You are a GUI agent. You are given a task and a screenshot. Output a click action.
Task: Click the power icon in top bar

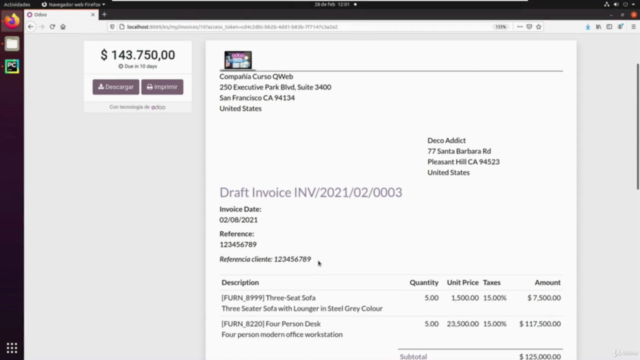point(625,4)
